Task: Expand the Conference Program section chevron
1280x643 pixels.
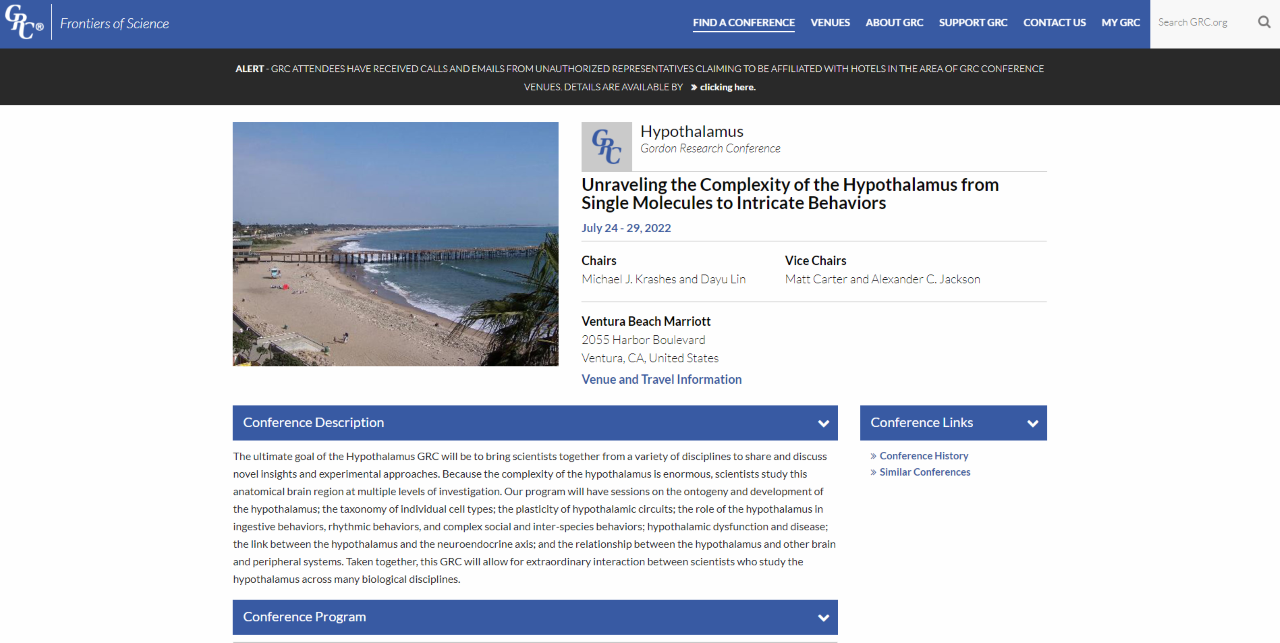Action: pos(823,617)
